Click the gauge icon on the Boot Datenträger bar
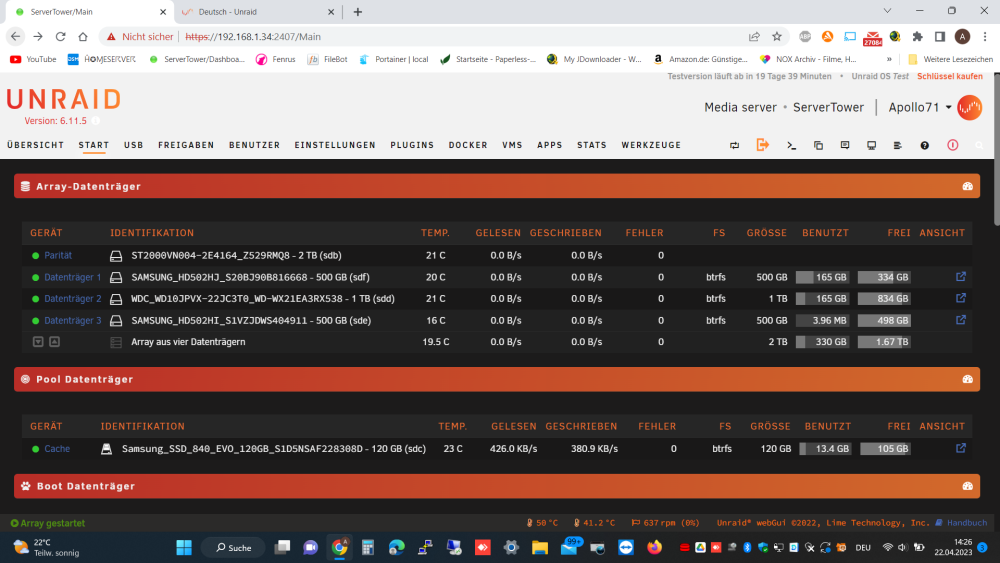Image resolution: width=1000 pixels, height=563 pixels. 967,486
